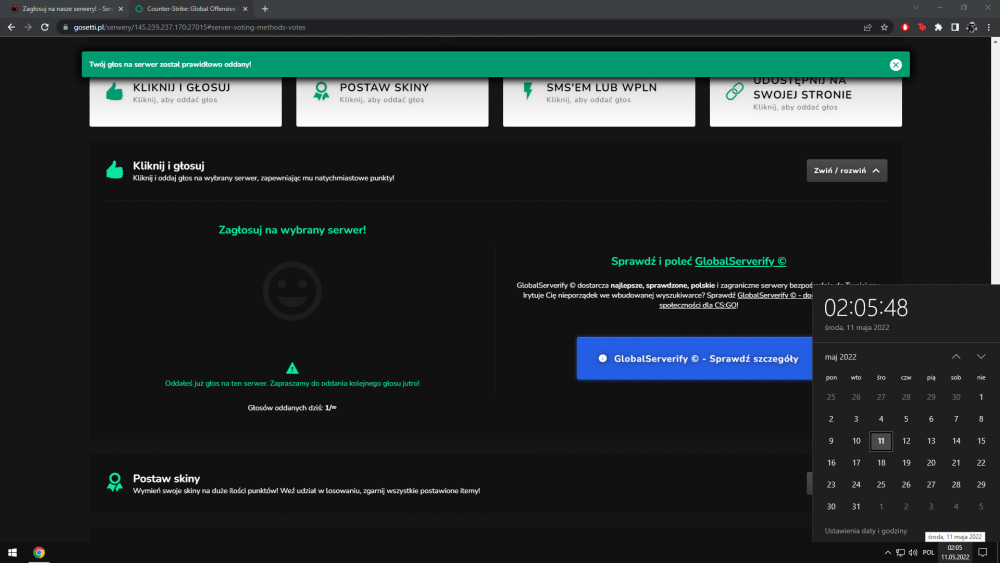Open the network tray icon

click(x=900, y=552)
